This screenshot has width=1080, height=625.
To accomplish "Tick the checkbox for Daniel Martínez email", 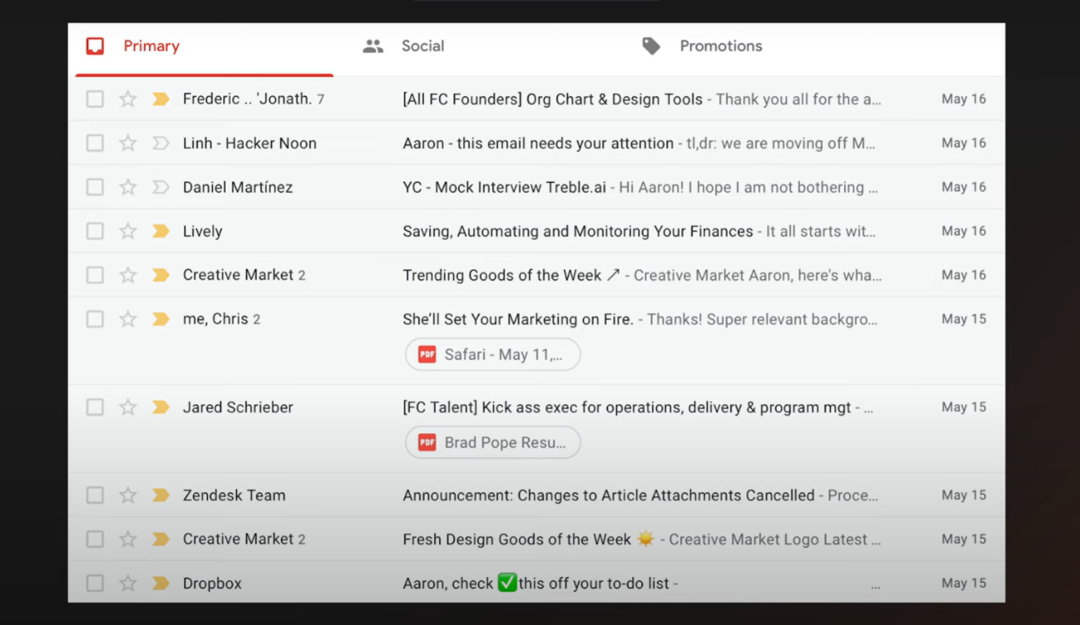I will point(95,187).
